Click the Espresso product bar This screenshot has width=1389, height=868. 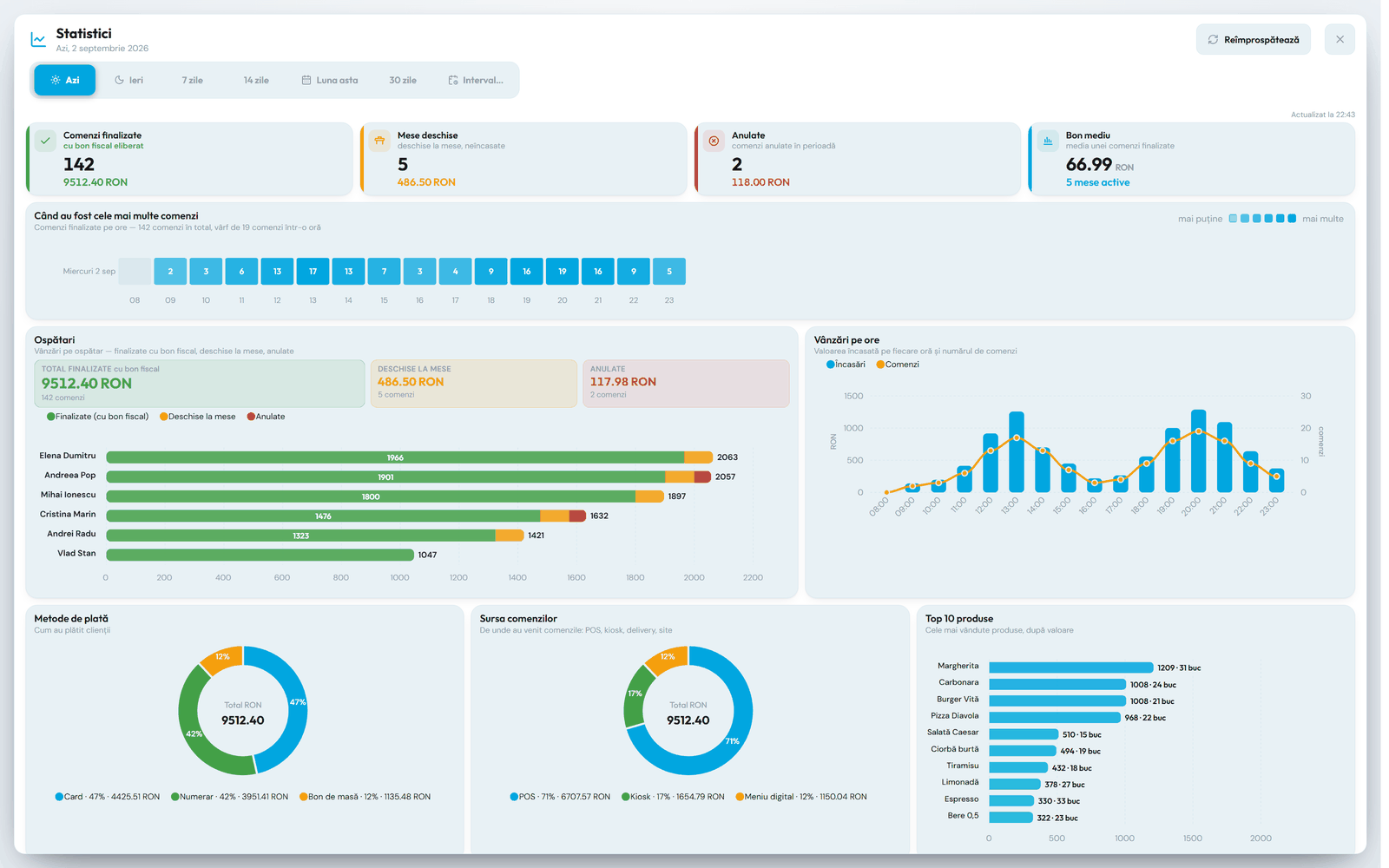pos(1011,800)
